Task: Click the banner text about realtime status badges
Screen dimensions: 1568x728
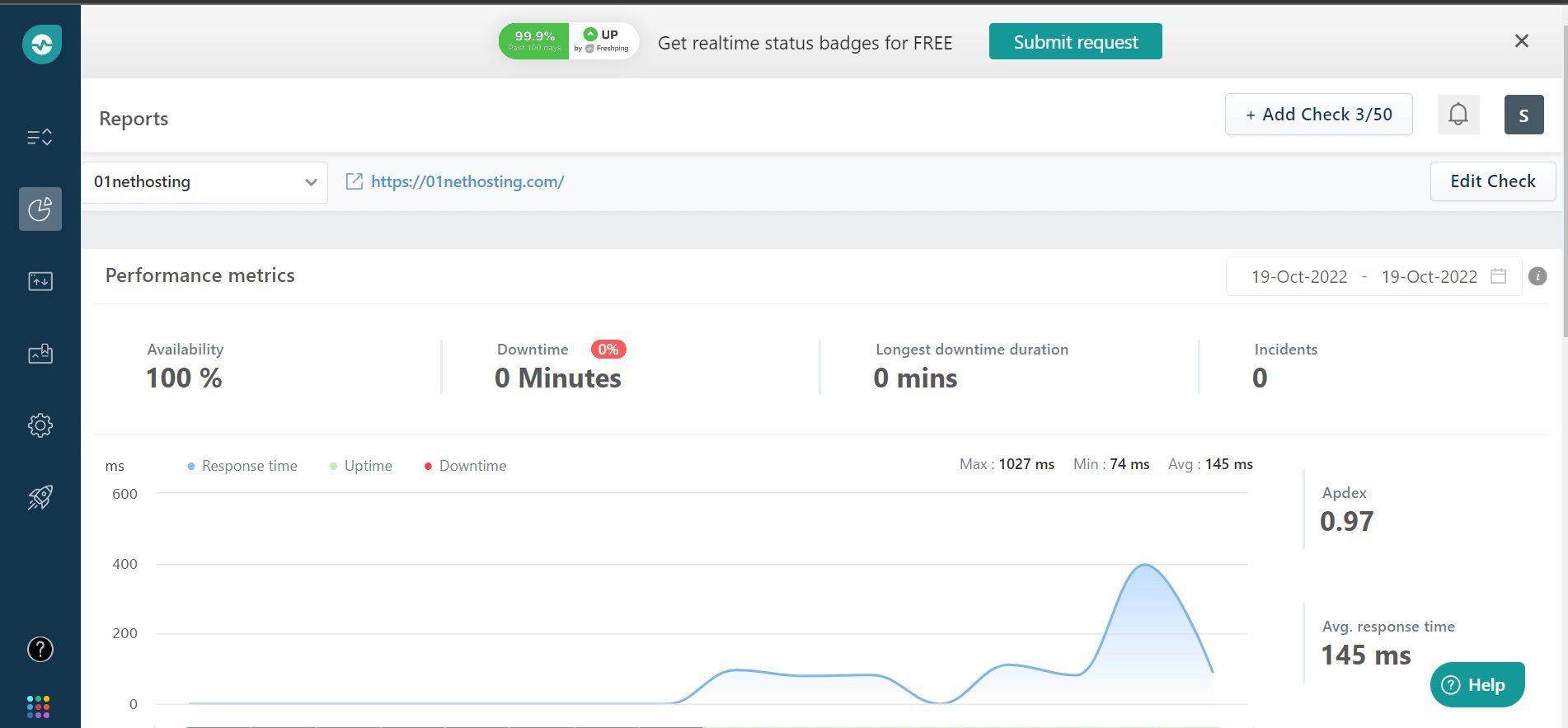Action: click(x=805, y=43)
